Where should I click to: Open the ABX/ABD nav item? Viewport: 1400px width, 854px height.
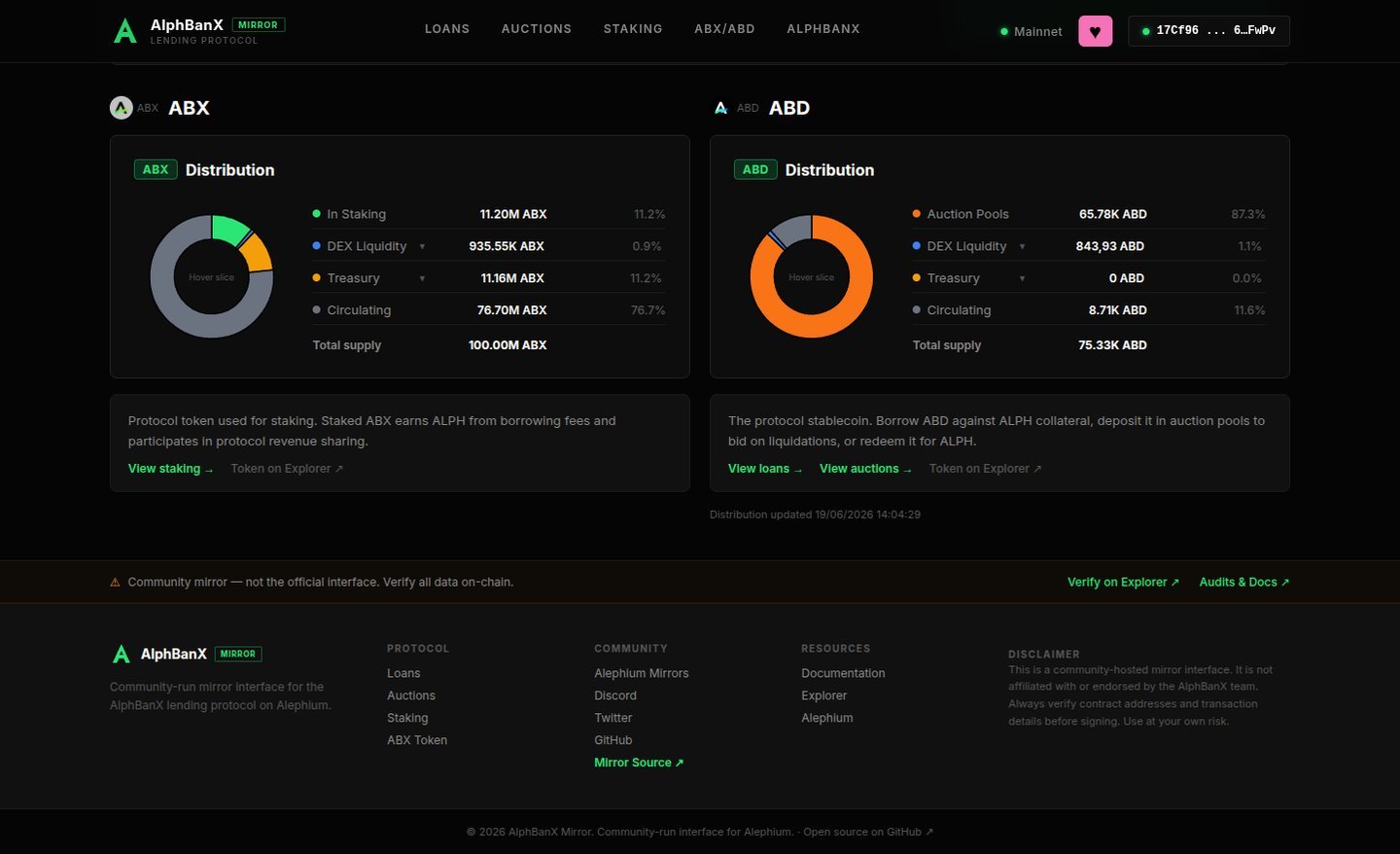724,29
